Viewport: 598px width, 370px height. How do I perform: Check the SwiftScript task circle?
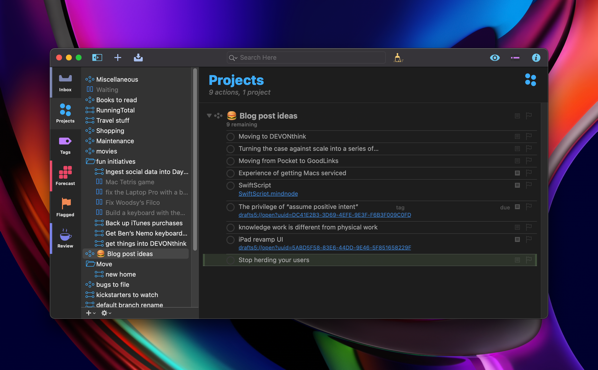point(230,185)
